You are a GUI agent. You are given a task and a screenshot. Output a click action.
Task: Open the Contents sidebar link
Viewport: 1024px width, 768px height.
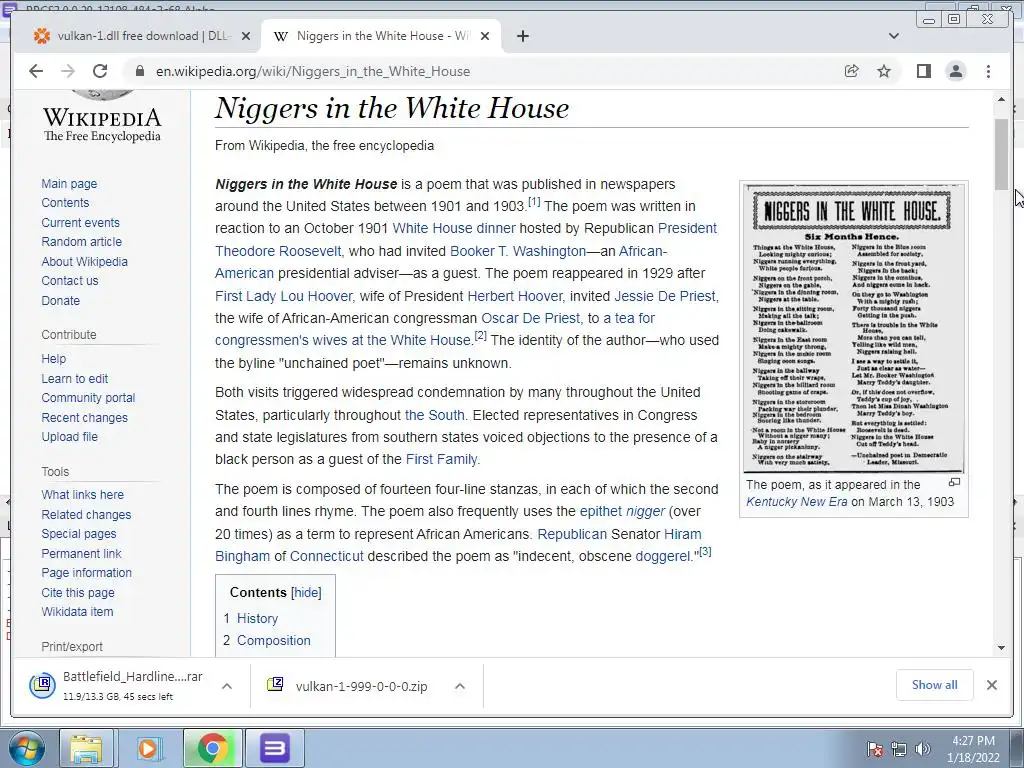pos(65,202)
